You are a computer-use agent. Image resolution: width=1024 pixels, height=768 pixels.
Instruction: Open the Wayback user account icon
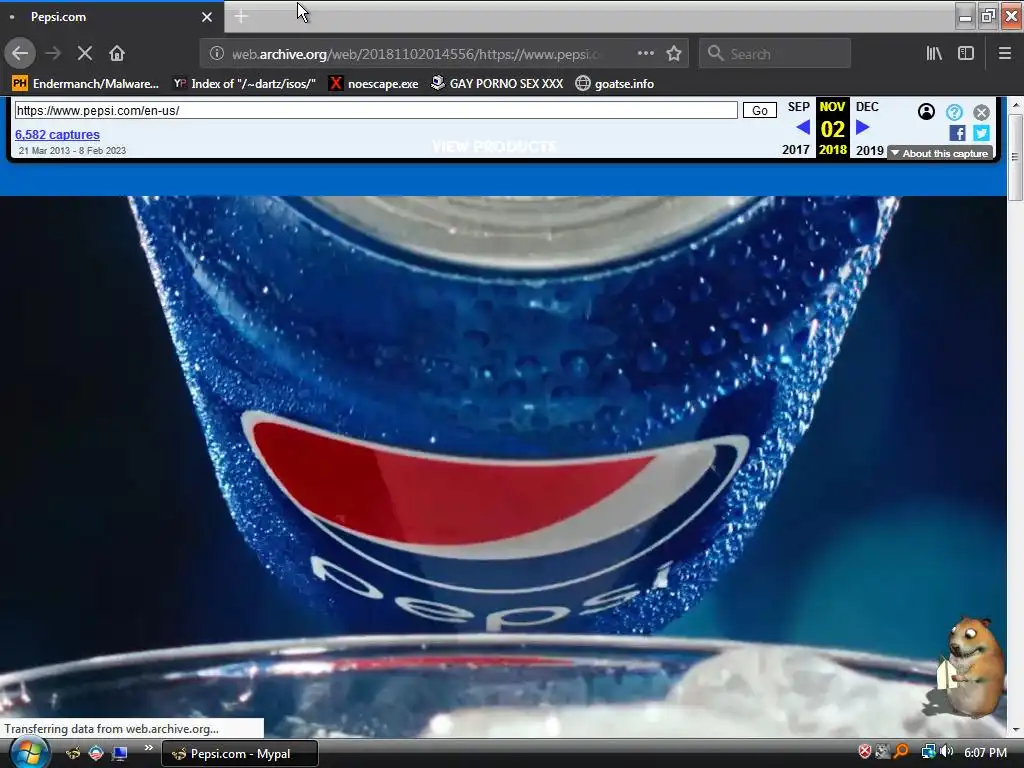click(926, 112)
